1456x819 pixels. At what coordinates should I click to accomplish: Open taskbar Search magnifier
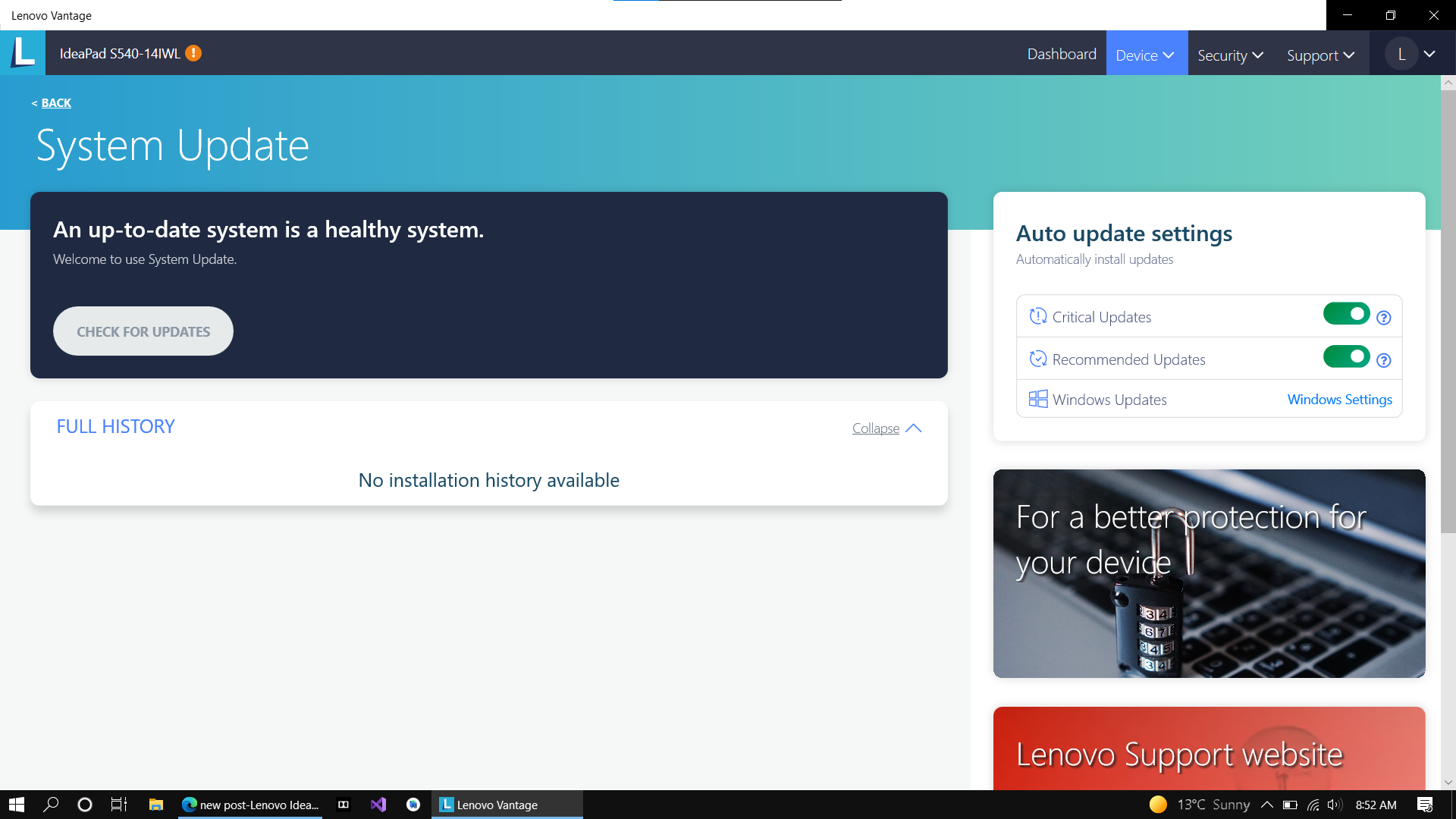tap(51, 805)
